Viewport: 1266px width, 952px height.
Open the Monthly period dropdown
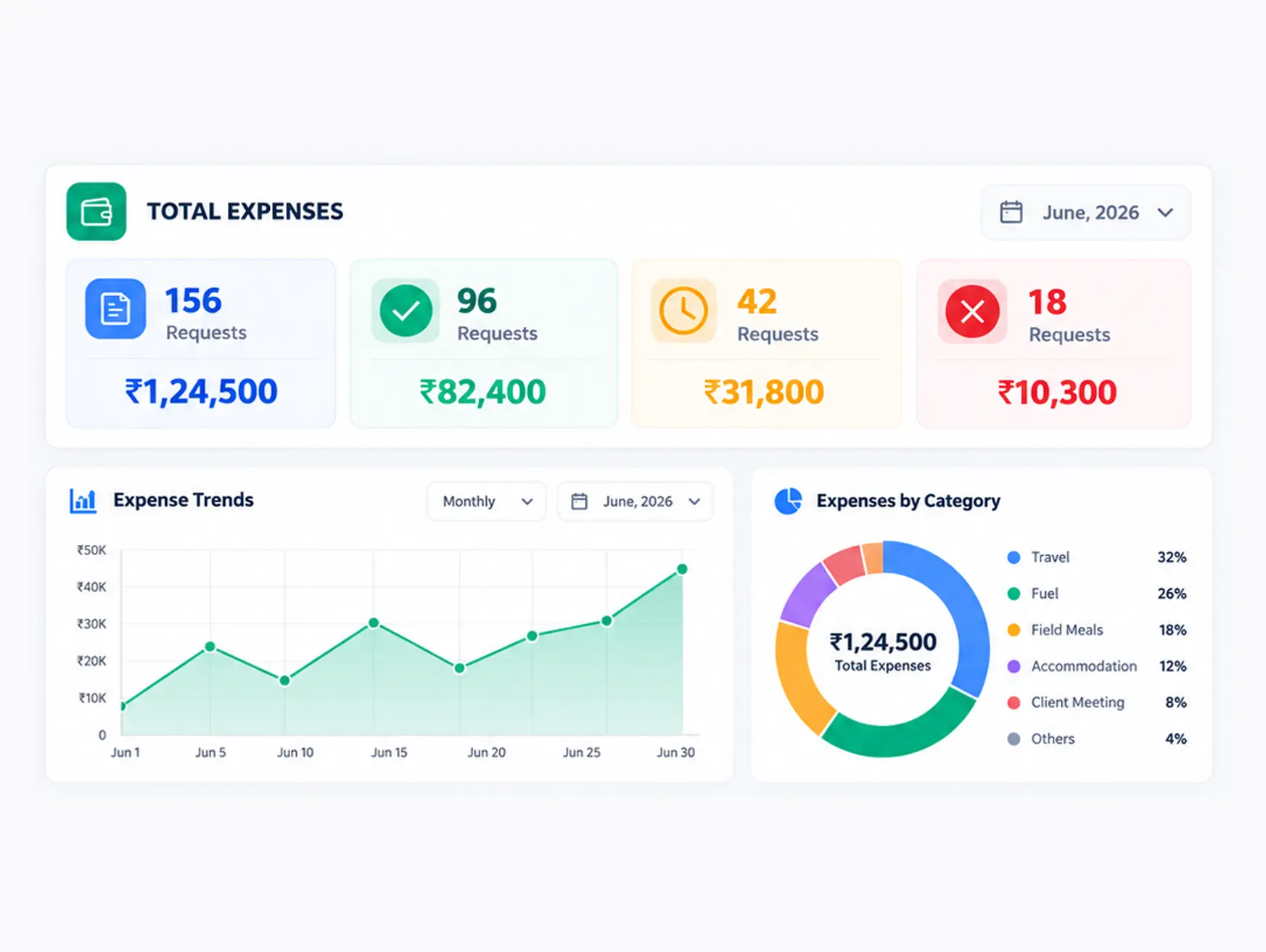[x=487, y=501]
